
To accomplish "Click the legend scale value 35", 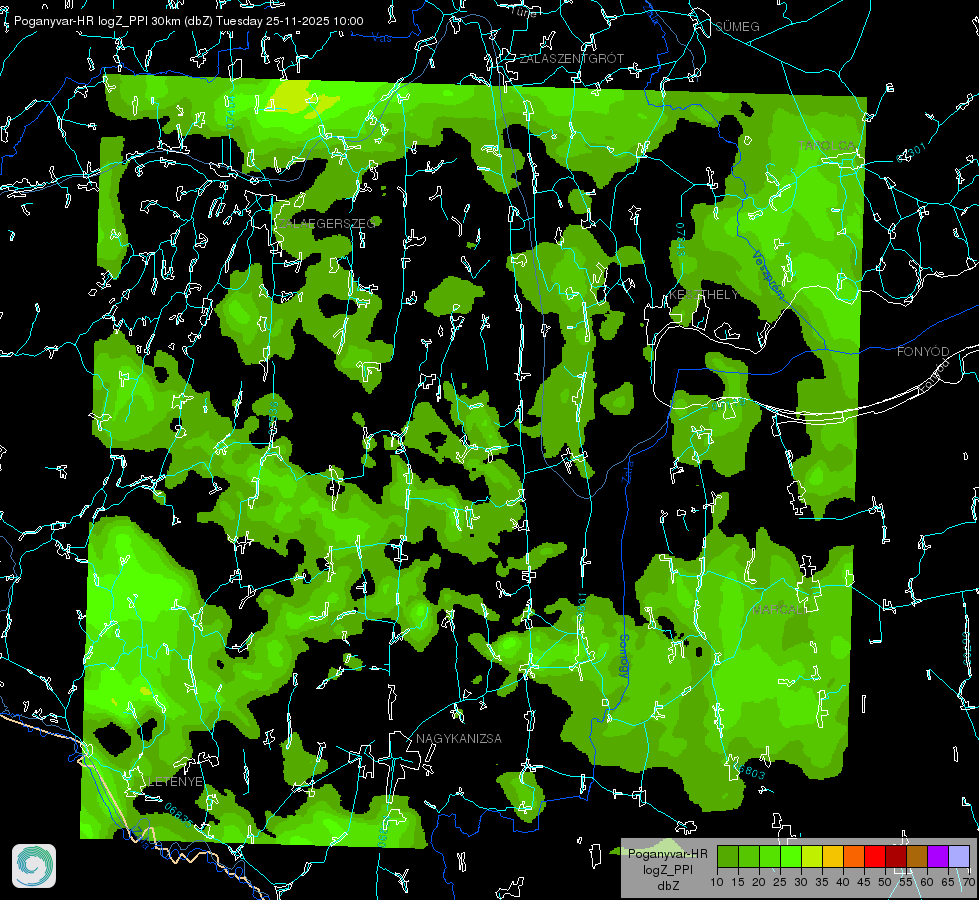I will (822, 882).
